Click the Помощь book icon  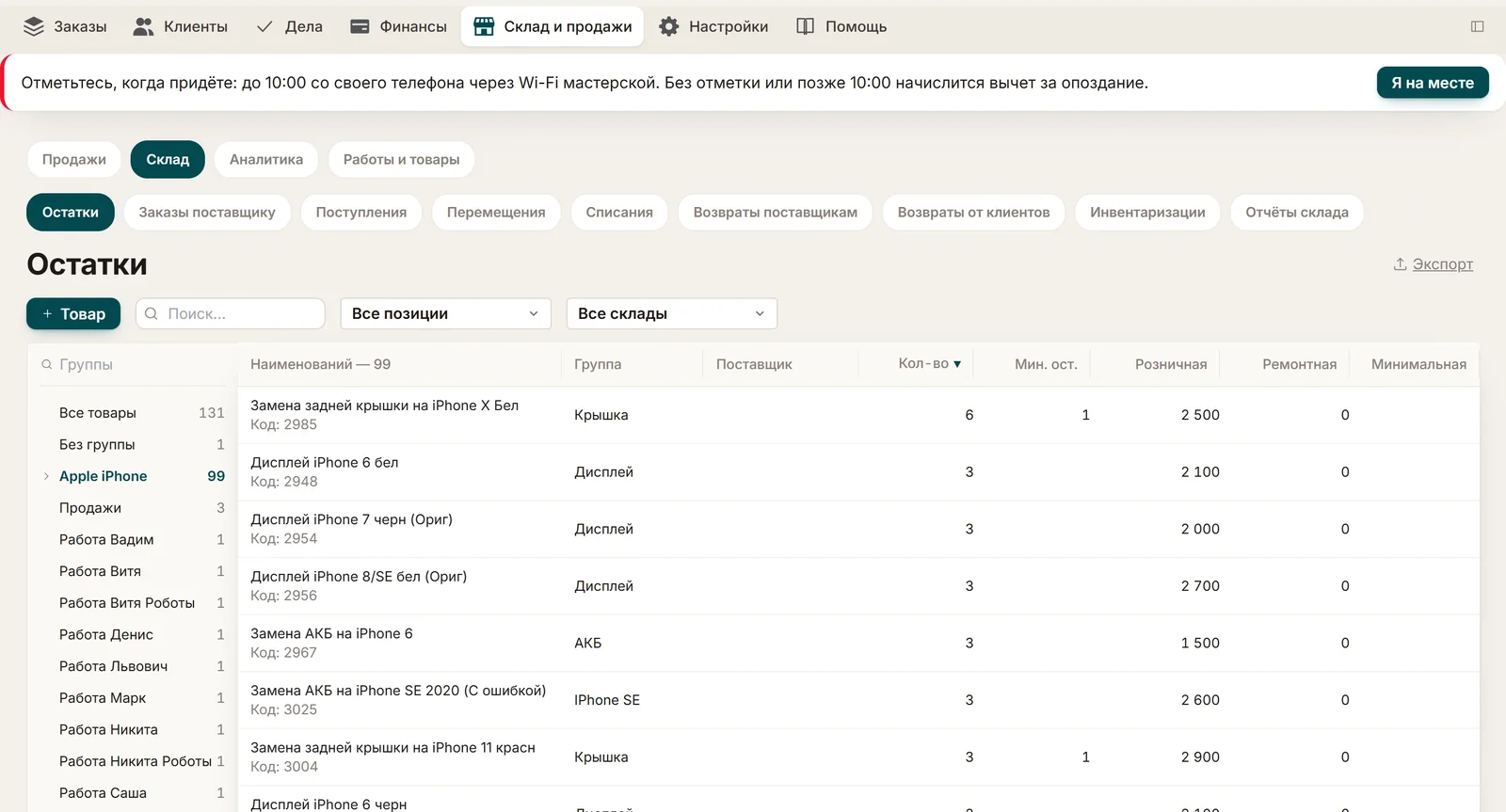[805, 26]
